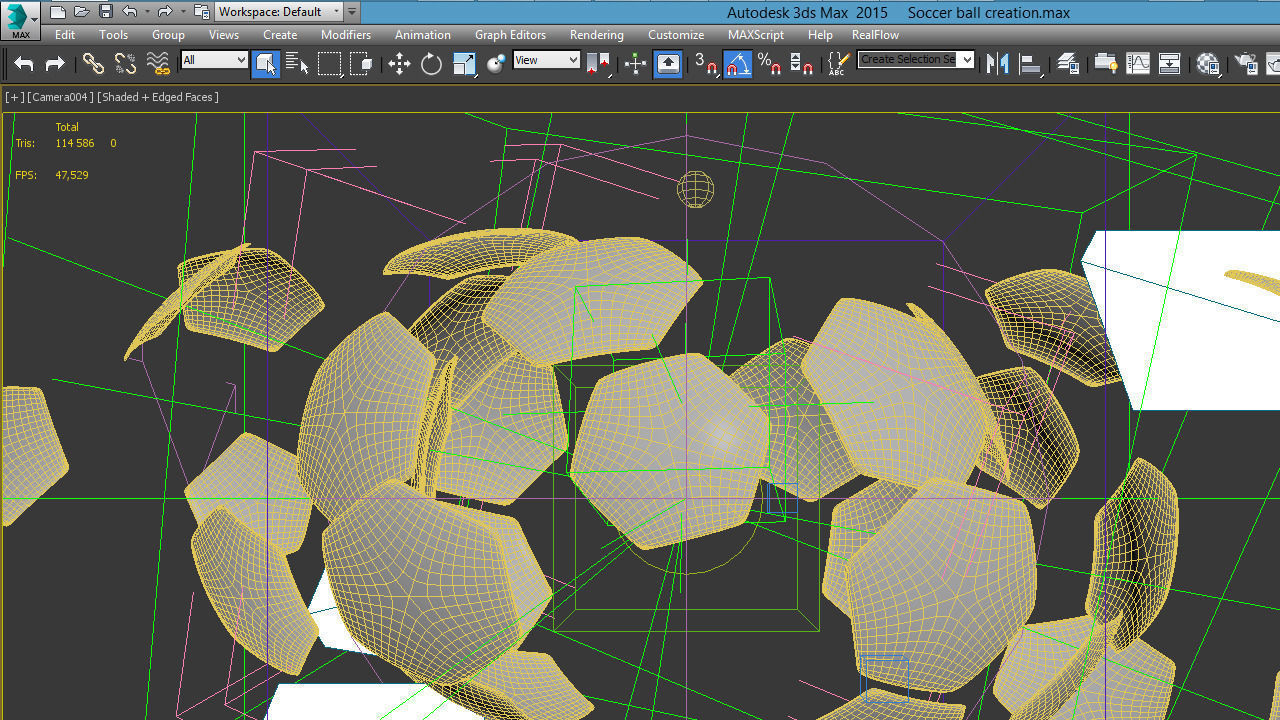Open the reference coordinate system View dropdown
The height and width of the screenshot is (720, 1280).
[x=546, y=60]
